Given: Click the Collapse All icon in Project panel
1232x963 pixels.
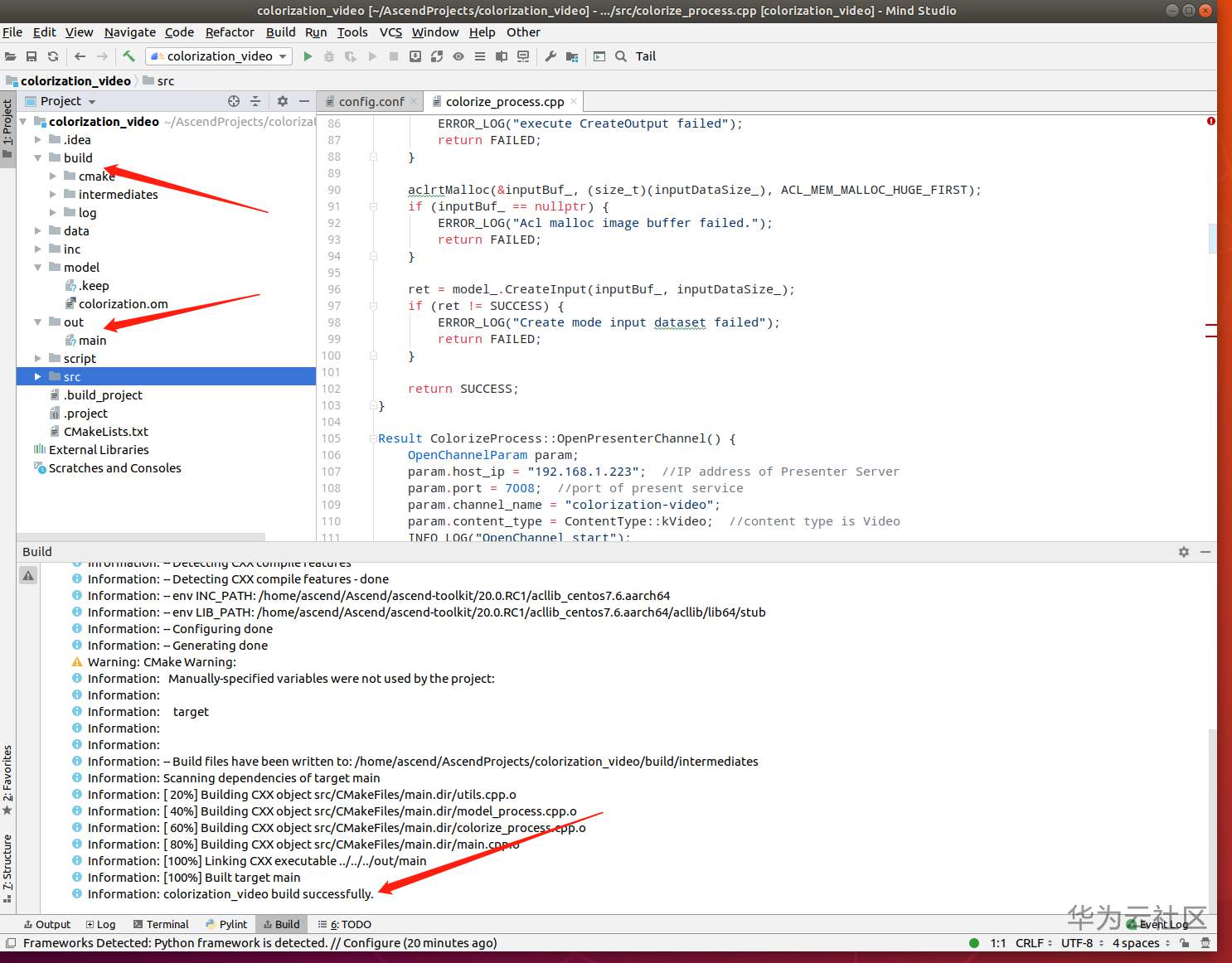Looking at the screenshot, I should point(255,101).
